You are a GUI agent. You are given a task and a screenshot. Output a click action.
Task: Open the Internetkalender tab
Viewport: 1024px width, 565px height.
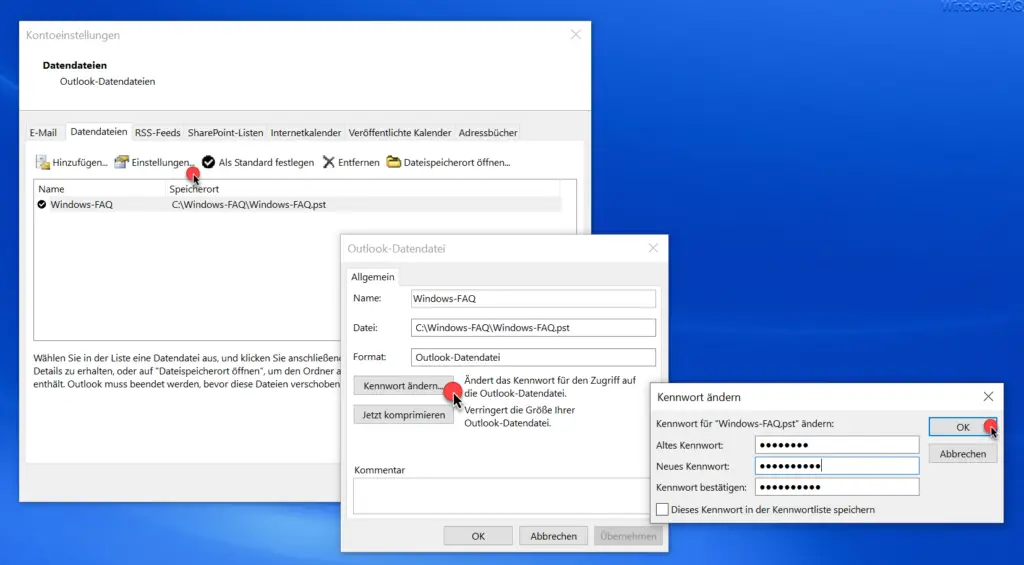coord(306,133)
